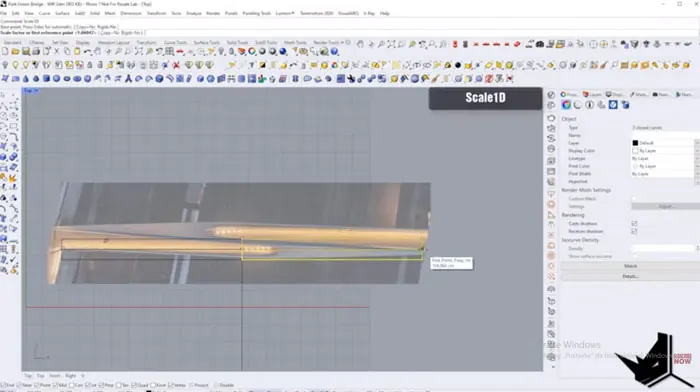
Task: Click the Text object T icon
Action: [252, 65]
